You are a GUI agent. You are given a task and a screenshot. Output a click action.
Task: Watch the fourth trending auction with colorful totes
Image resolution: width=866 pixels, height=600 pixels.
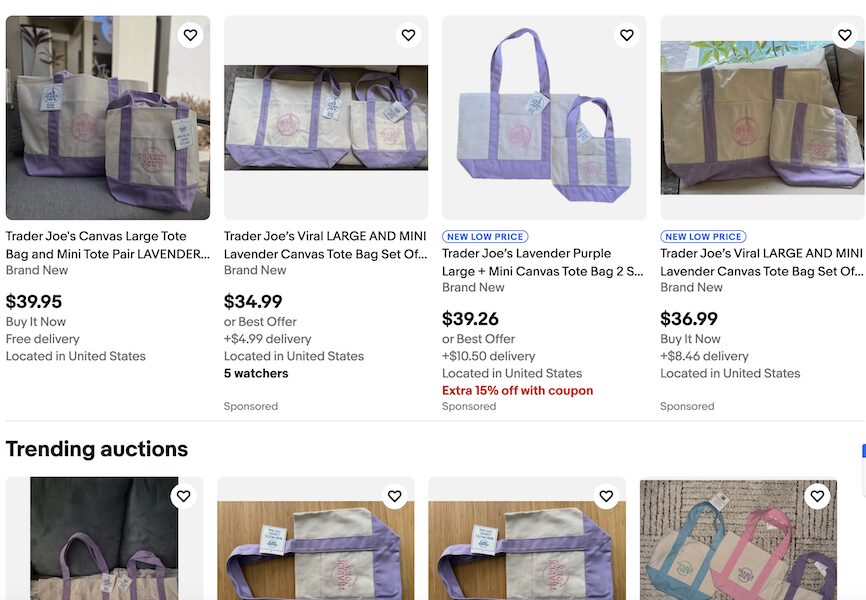pyautogui.click(x=817, y=496)
